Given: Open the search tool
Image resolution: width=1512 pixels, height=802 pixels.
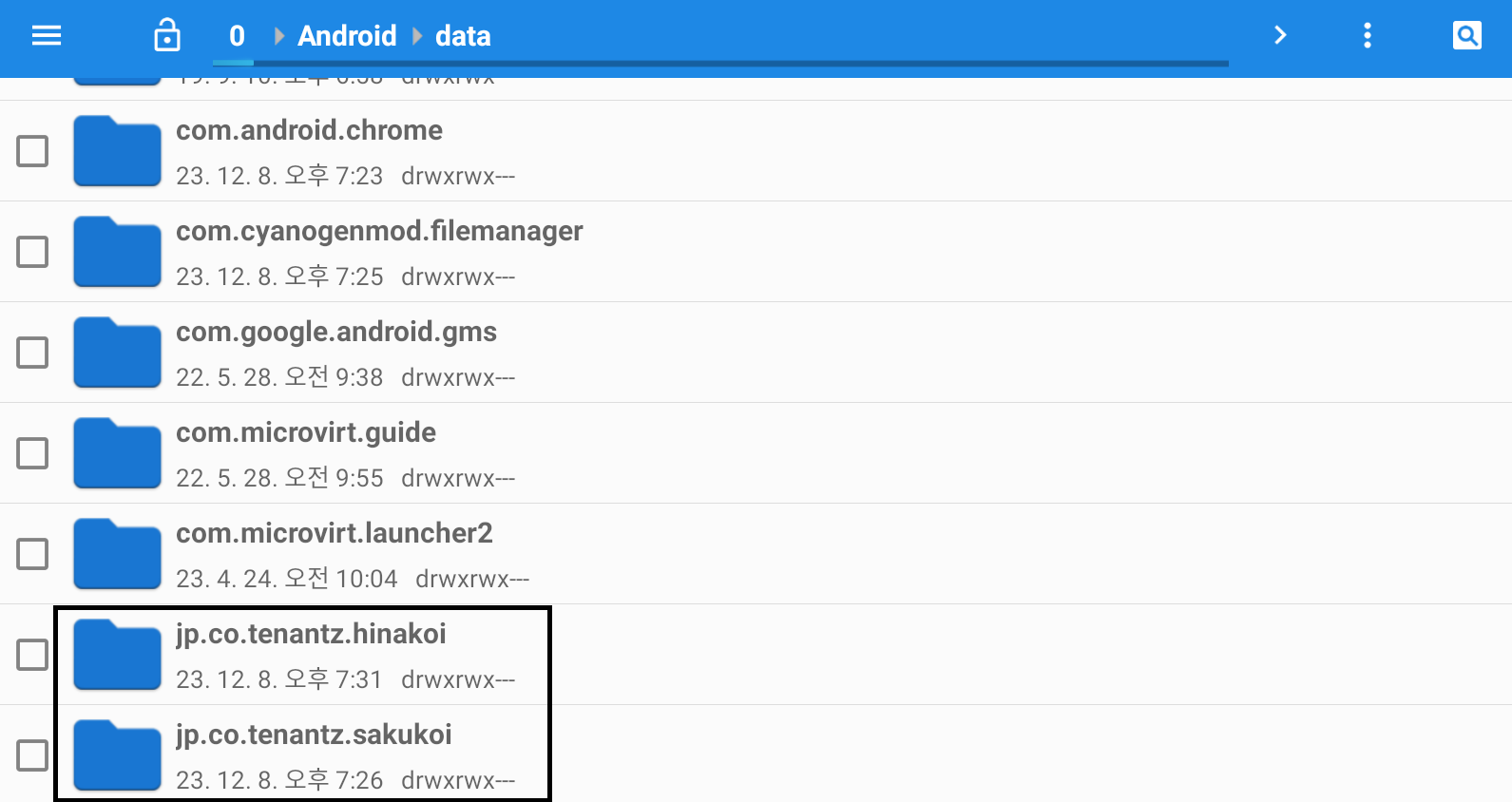Looking at the screenshot, I should pos(1467,35).
